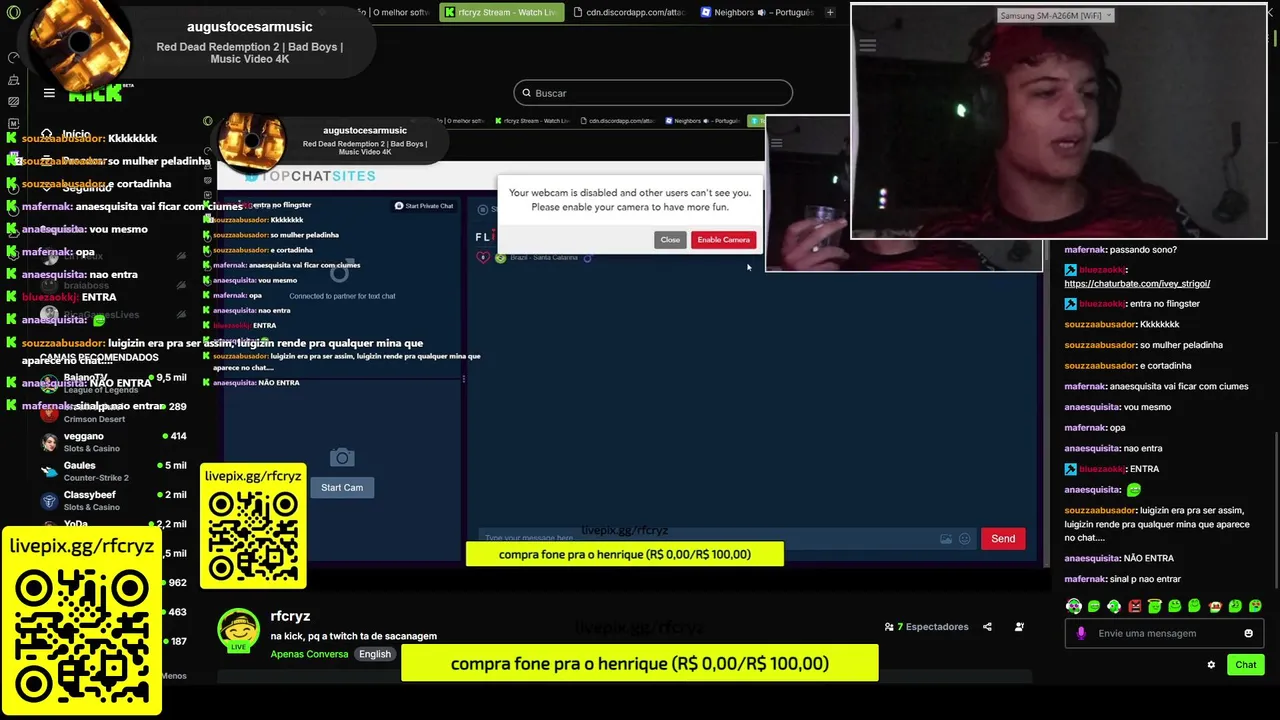Click the Enable Camera button
This screenshot has height=720, width=1280.
point(723,240)
